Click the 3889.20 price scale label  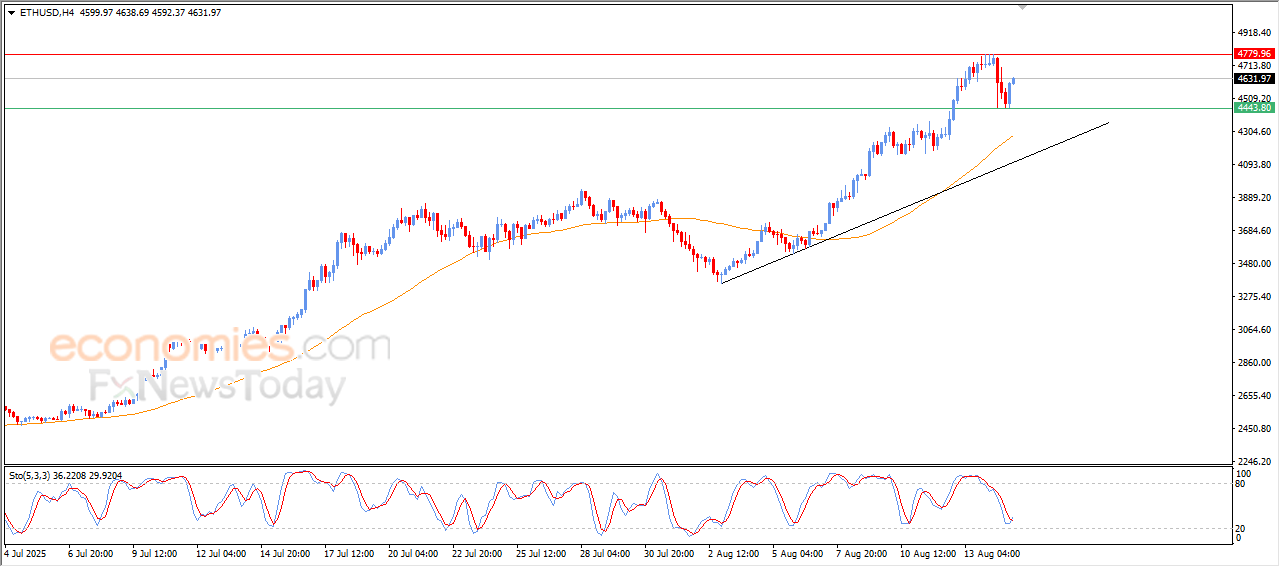(1253, 198)
